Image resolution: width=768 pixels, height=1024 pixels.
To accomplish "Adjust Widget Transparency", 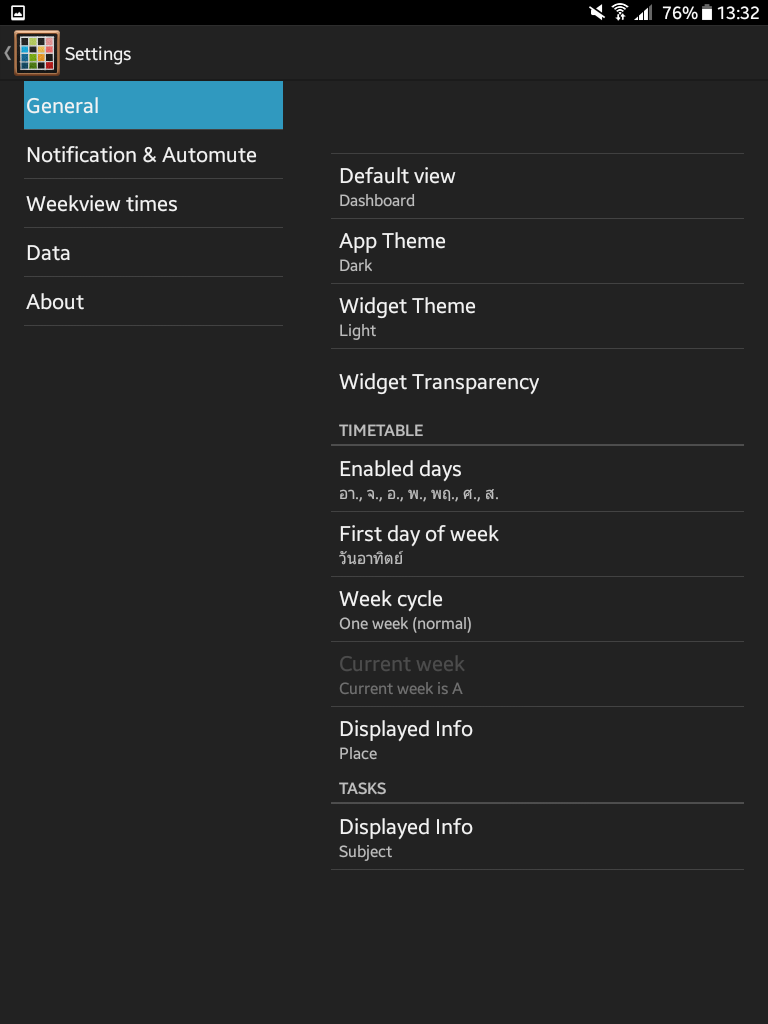I will click(537, 382).
